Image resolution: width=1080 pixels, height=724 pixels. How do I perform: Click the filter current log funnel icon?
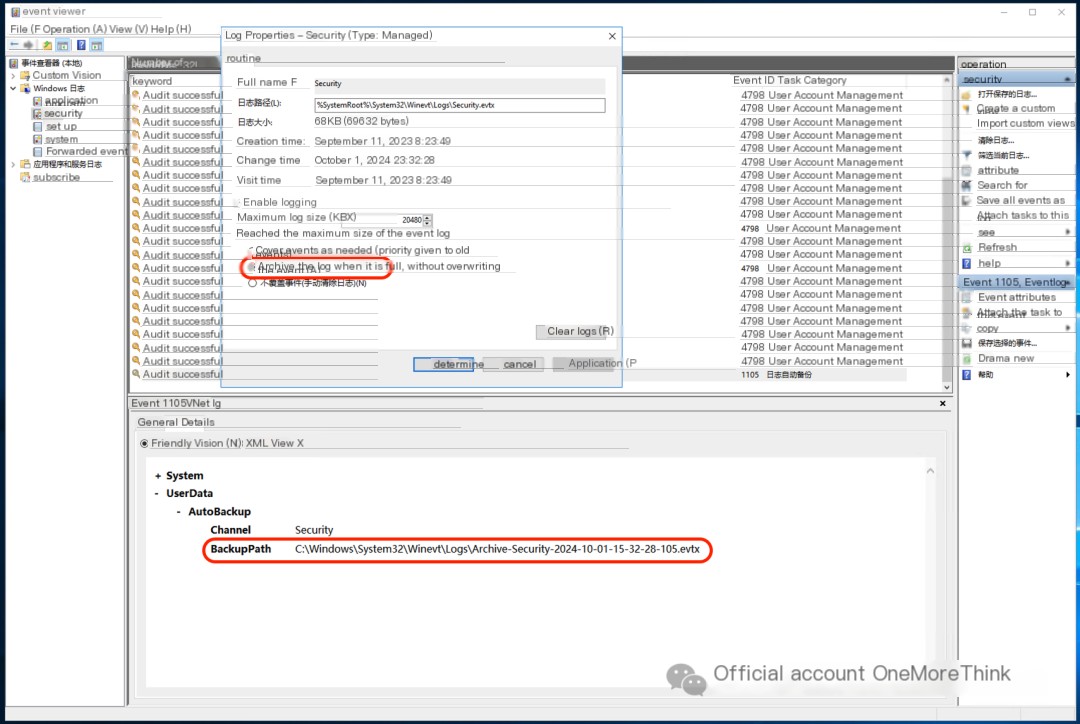tap(967, 155)
